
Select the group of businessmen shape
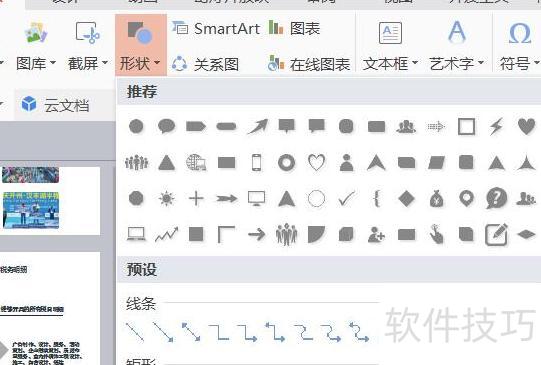click(x=286, y=235)
